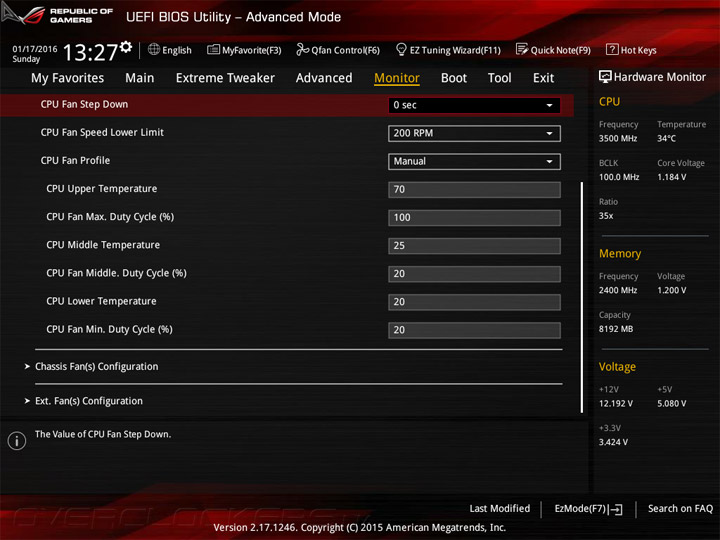This screenshot has height=540, width=720.
Task: Click the English language button
Action: [170, 50]
